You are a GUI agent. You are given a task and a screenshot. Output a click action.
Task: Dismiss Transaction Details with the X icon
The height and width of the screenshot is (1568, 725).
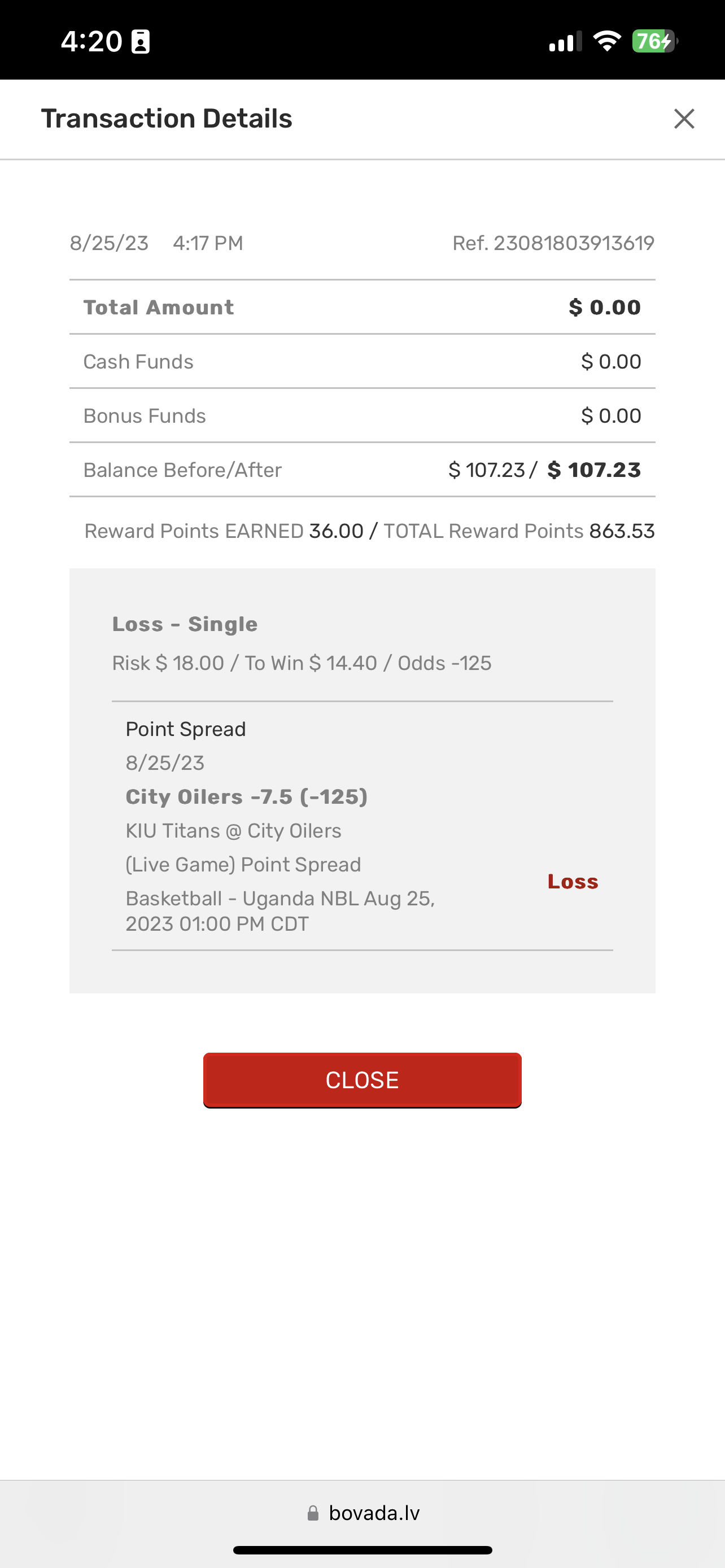[684, 119]
